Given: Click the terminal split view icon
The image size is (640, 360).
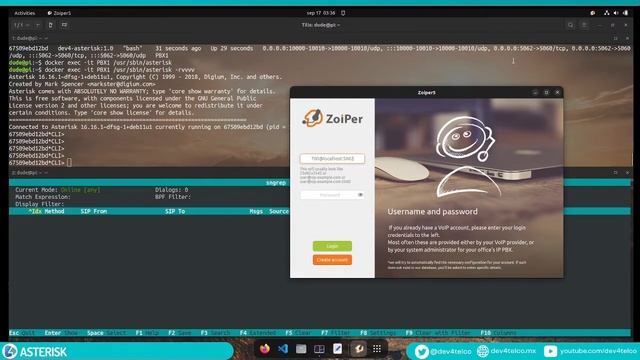Looking at the screenshot, I should coord(64,25).
